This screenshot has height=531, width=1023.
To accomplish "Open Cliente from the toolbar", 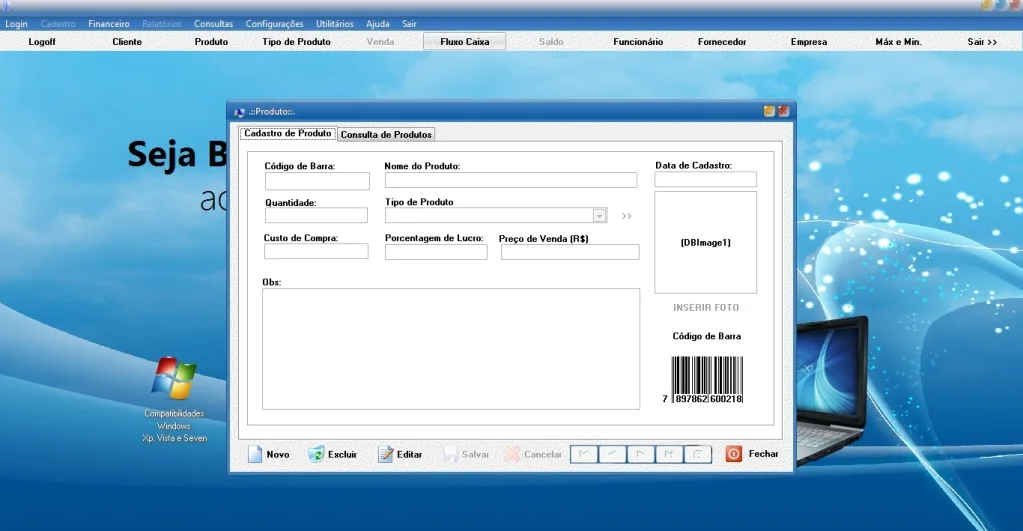I will click(x=127, y=42).
